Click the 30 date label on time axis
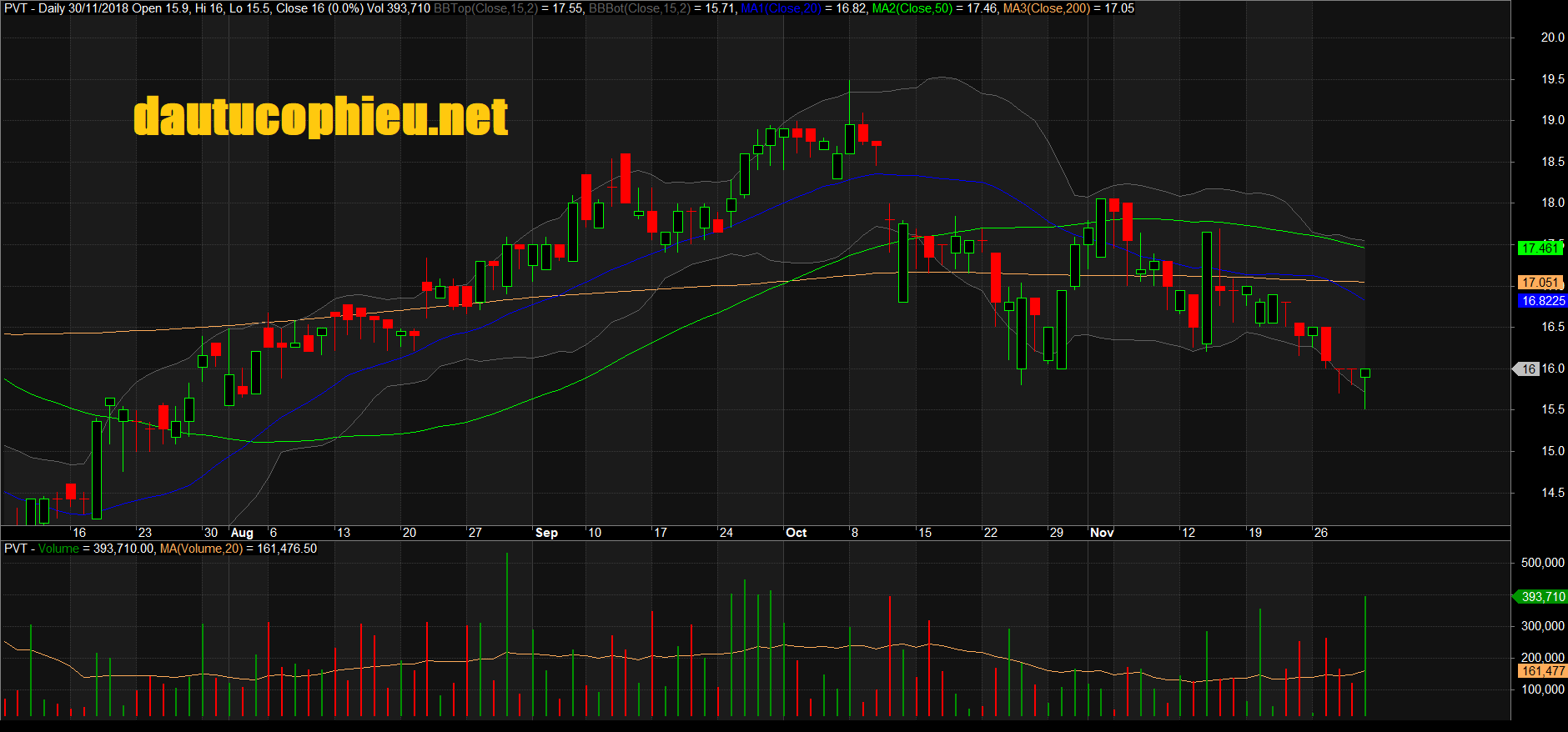Viewport: 1568px width, 732px height. coord(211,533)
